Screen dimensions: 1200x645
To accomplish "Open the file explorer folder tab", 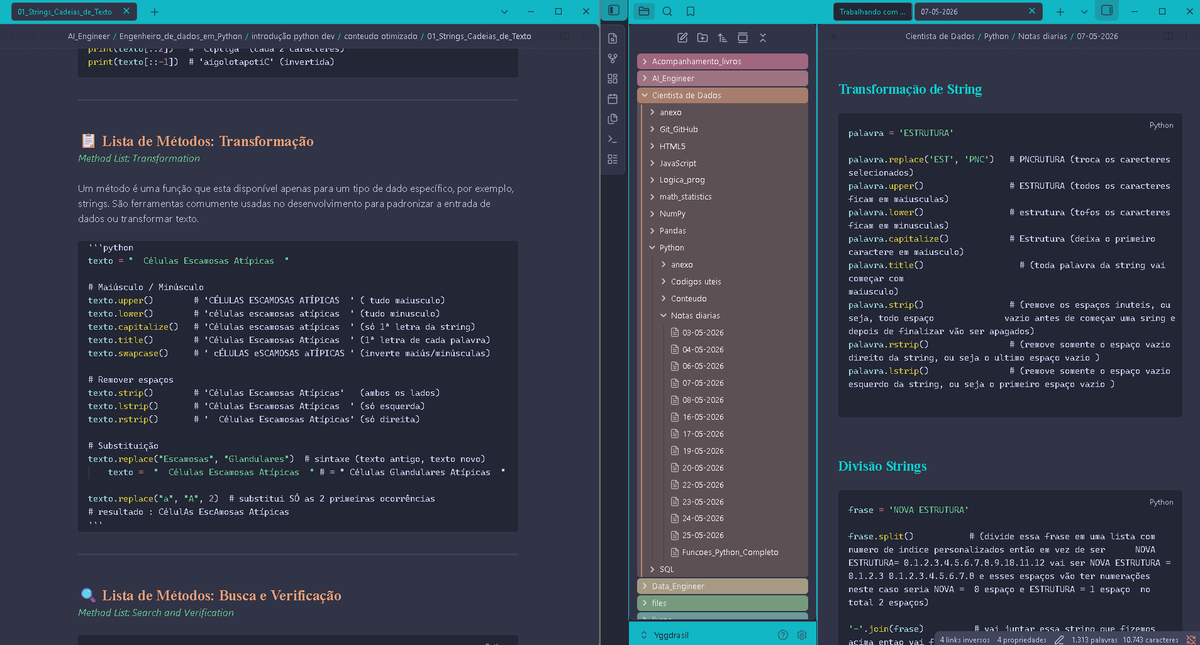I will pos(643,11).
